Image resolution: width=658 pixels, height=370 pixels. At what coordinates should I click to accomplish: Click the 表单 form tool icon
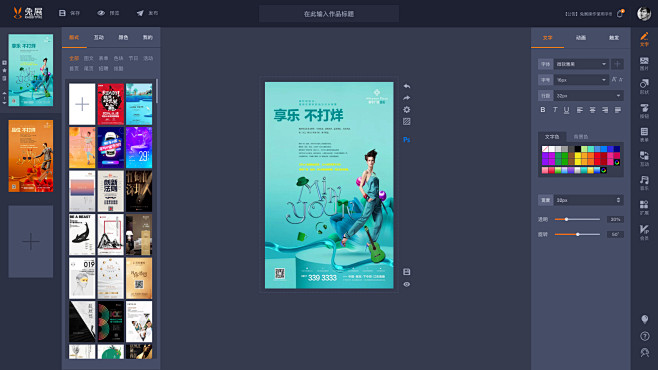point(644,135)
